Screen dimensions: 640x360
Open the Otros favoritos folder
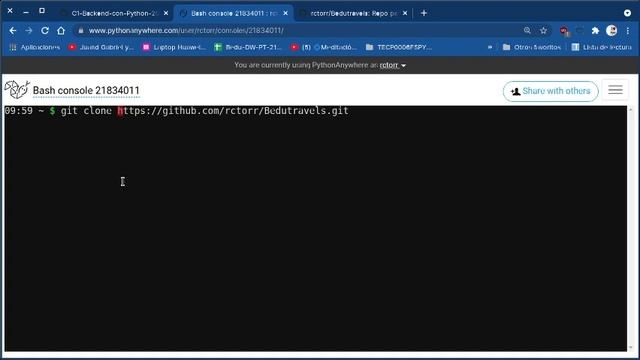coord(532,47)
